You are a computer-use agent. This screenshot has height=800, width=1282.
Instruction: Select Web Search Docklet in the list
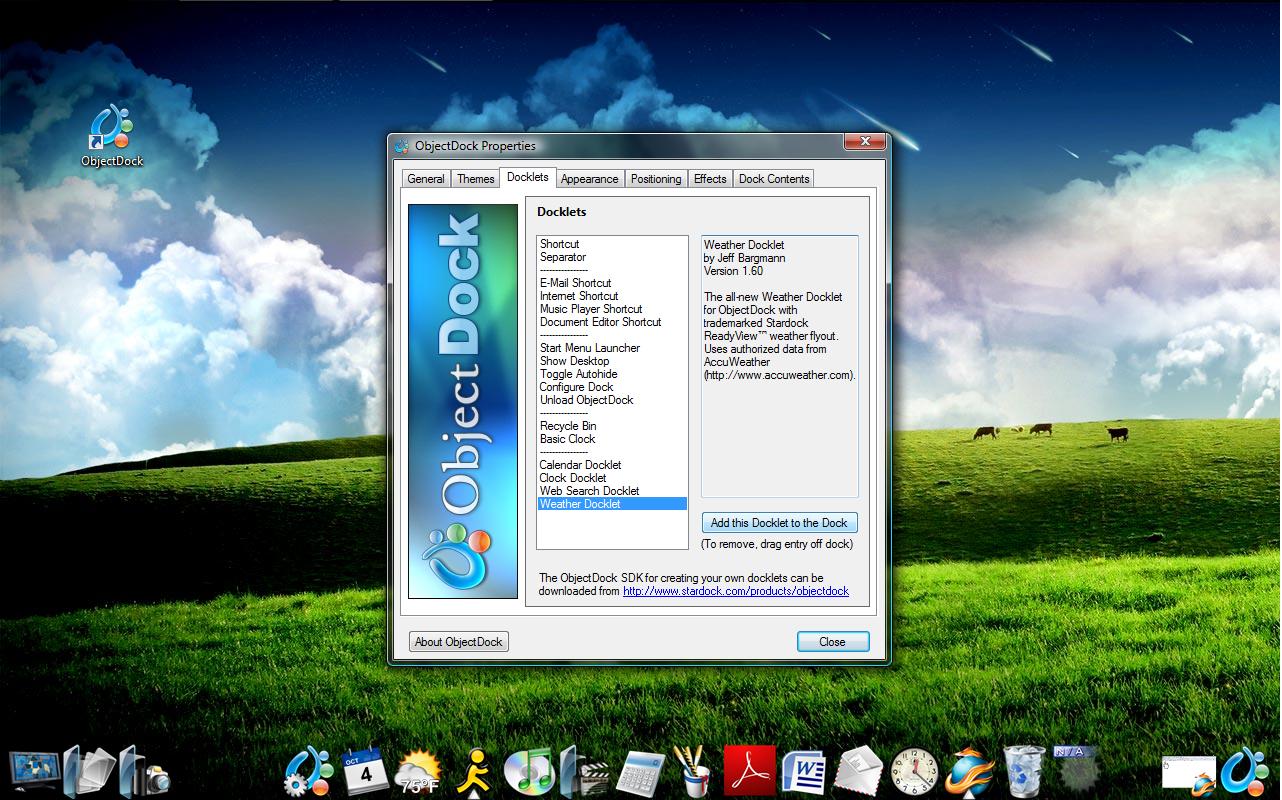click(590, 491)
